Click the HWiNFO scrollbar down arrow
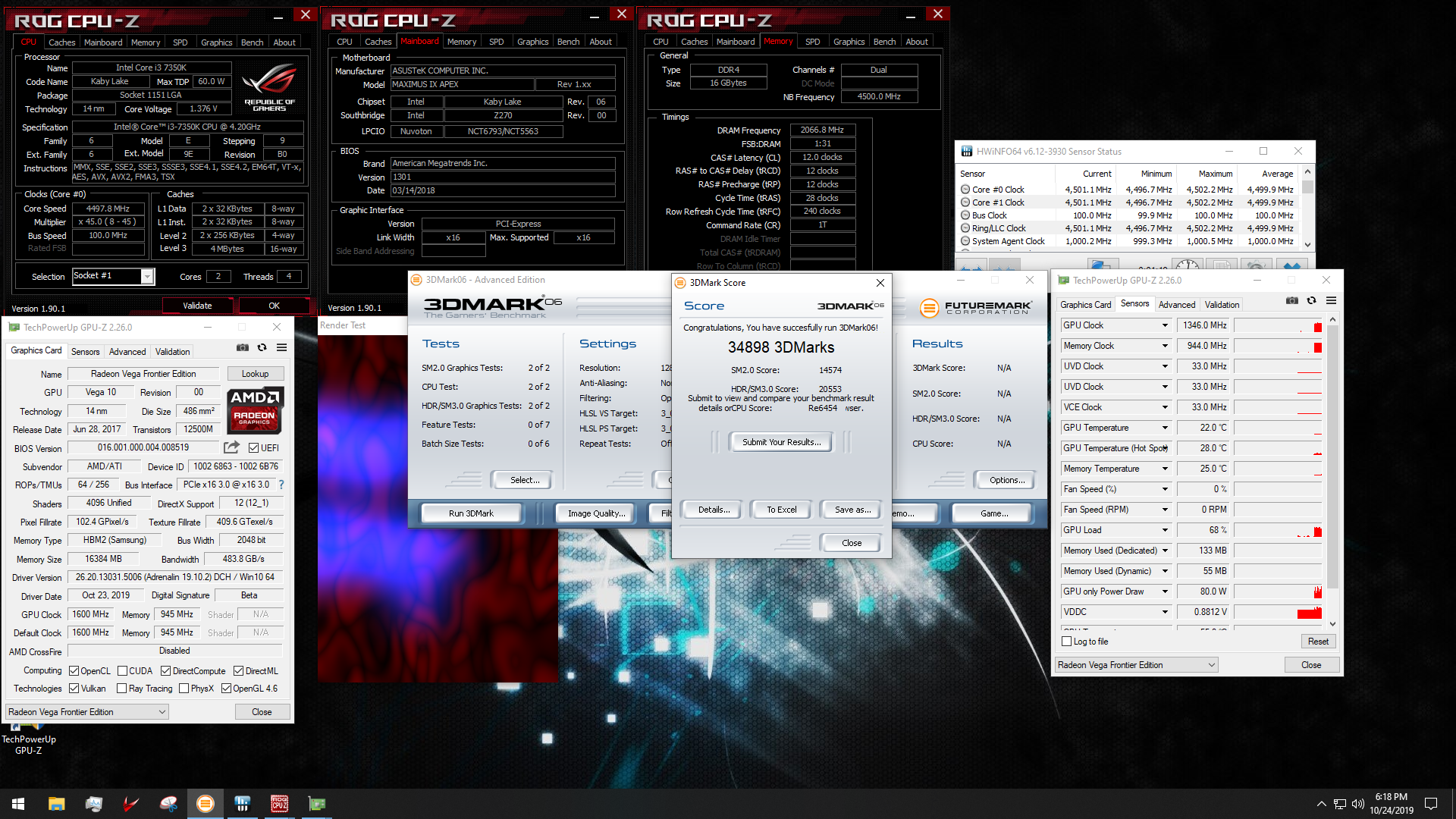The height and width of the screenshot is (819, 1456). [x=1307, y=244]
